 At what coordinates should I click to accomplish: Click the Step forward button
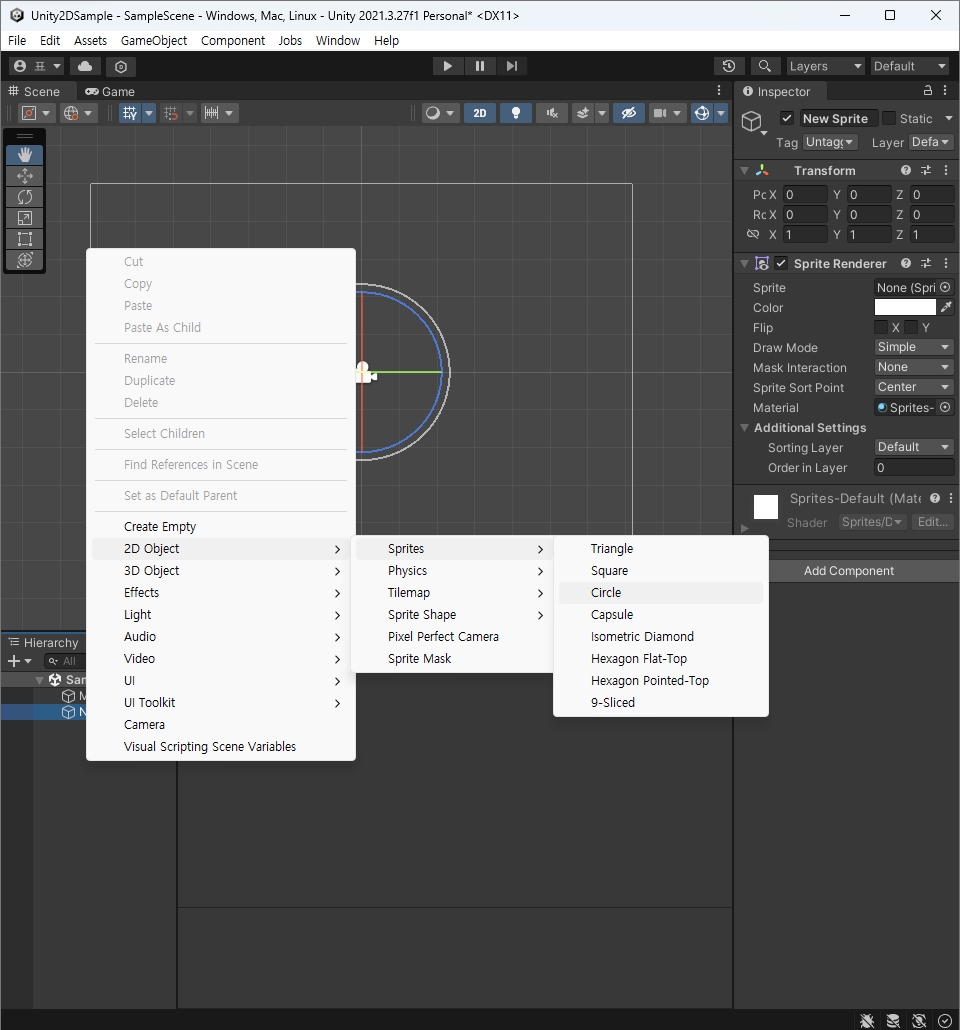512,66
